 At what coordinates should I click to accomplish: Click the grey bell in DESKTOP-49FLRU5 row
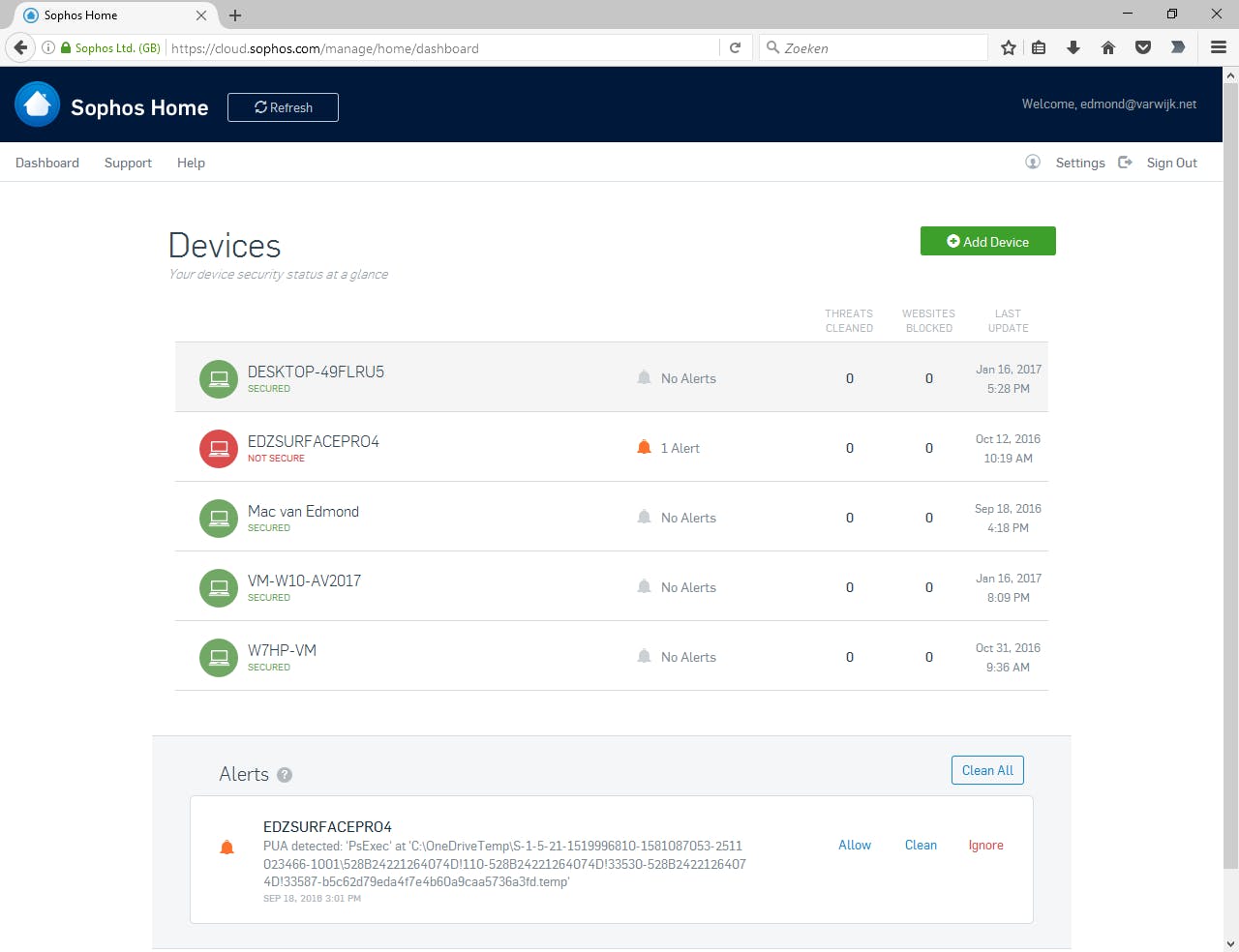(x=644, y=377)
